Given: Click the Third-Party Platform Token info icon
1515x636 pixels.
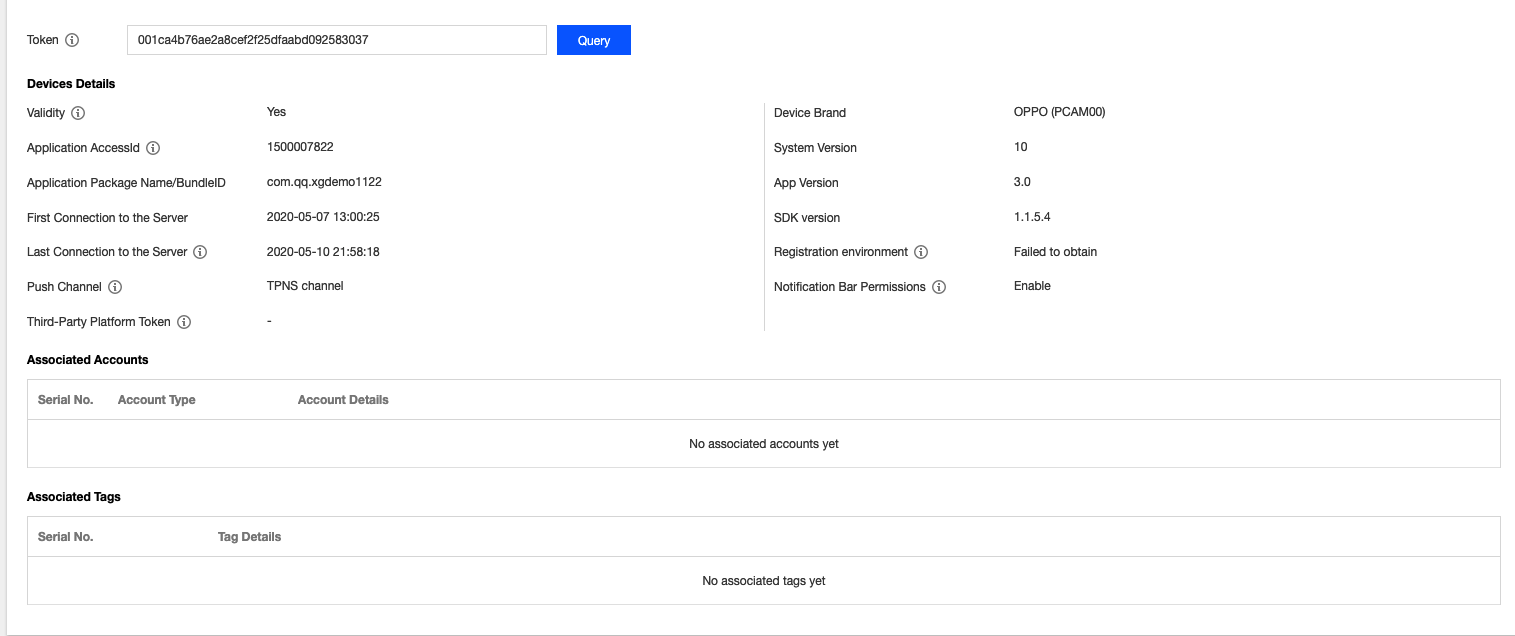Looking at the screenshot, I should 184,322.
